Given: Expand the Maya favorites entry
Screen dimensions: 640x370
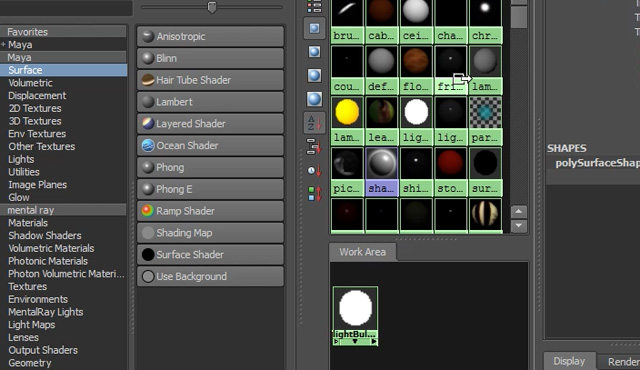Looking at the screenshot, I should 3,44.
